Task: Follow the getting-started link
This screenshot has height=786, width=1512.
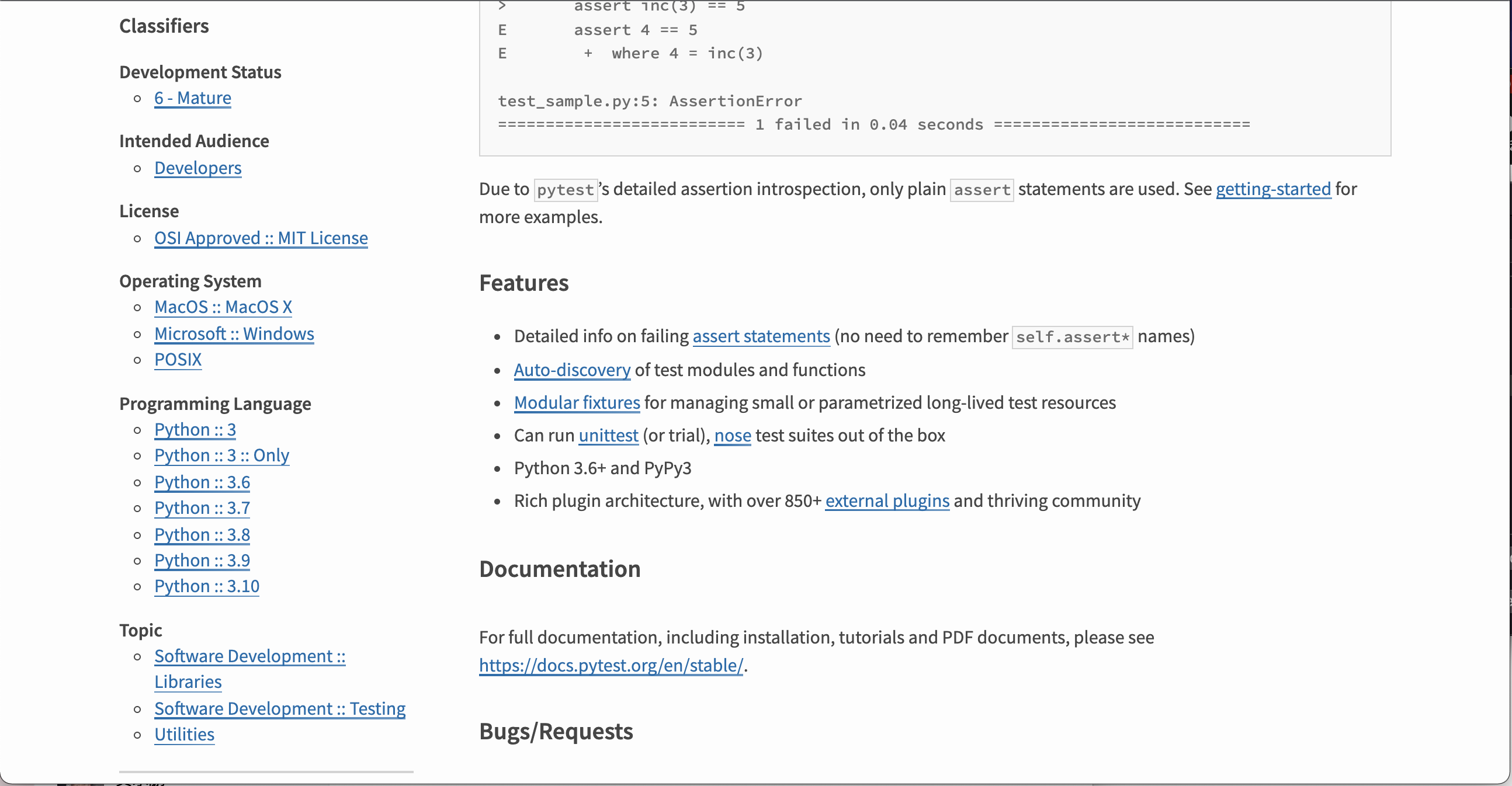Action: click(1272, 189)
